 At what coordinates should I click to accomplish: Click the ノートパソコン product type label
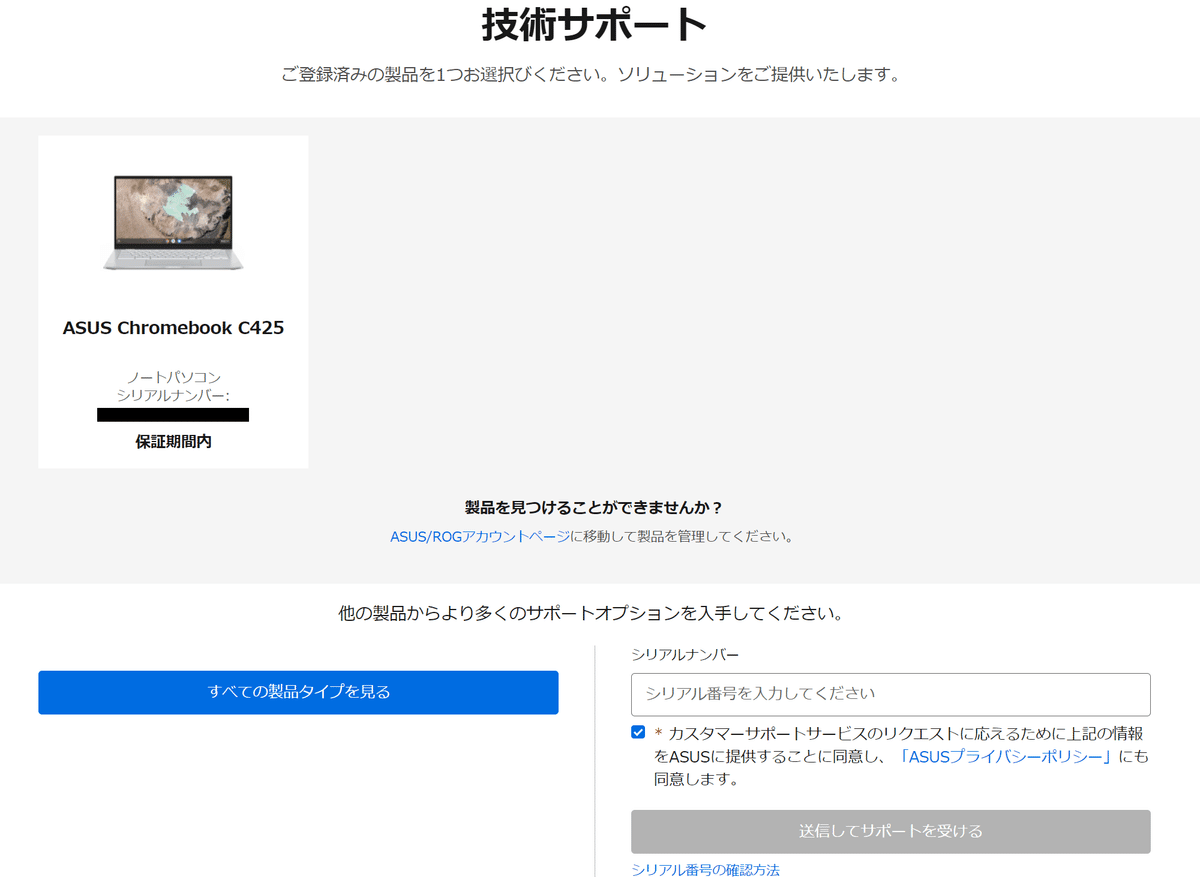(x=173, y=378)
